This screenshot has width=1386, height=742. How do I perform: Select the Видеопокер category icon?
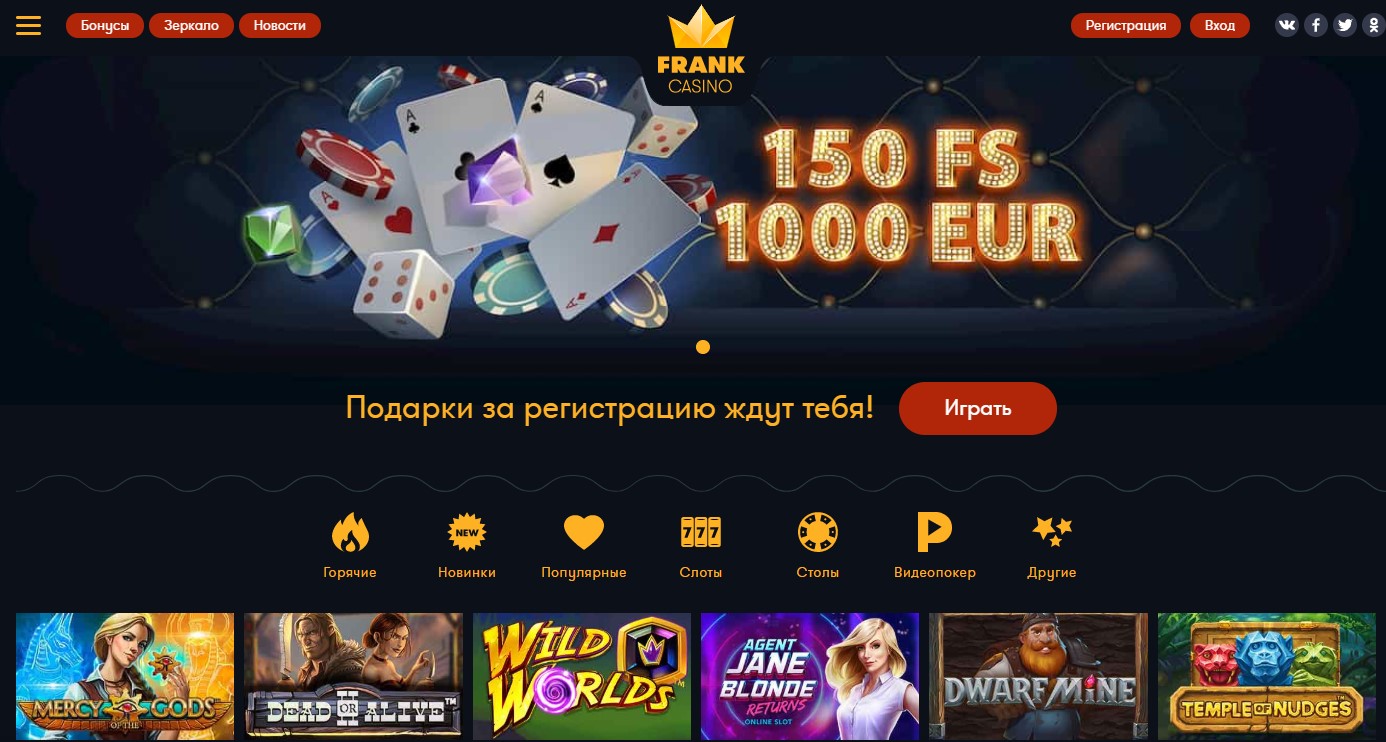point(934,533)
